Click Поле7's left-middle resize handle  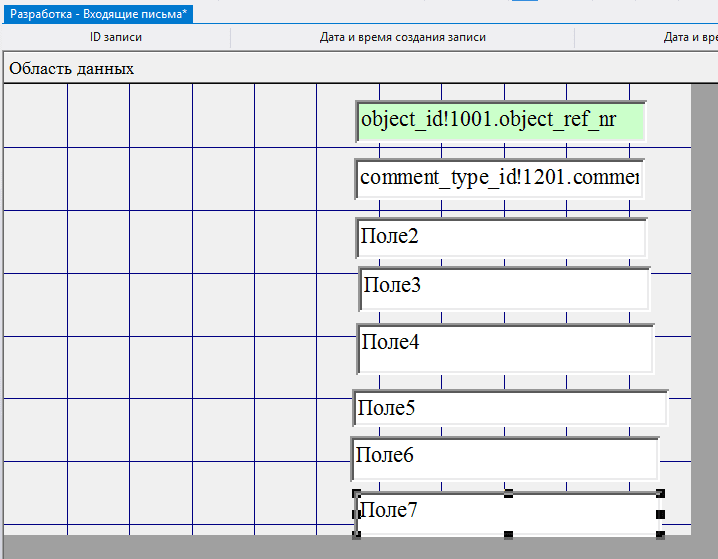pyautogui.click(x=356, y=514)
